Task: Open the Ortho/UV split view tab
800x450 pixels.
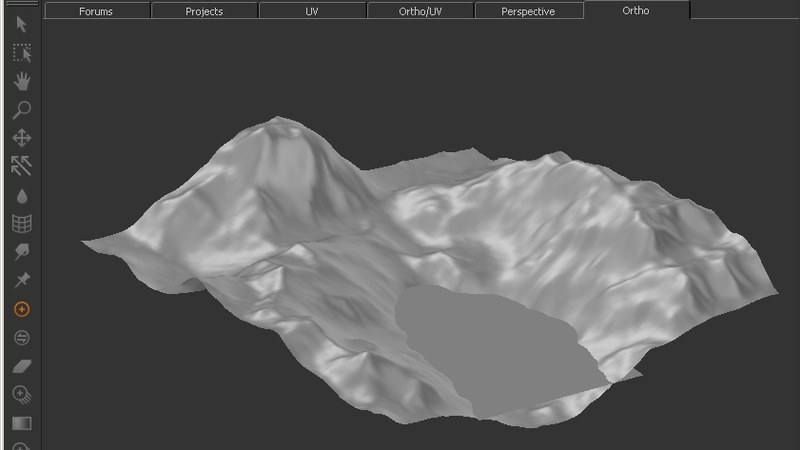Action: [420, 11]
